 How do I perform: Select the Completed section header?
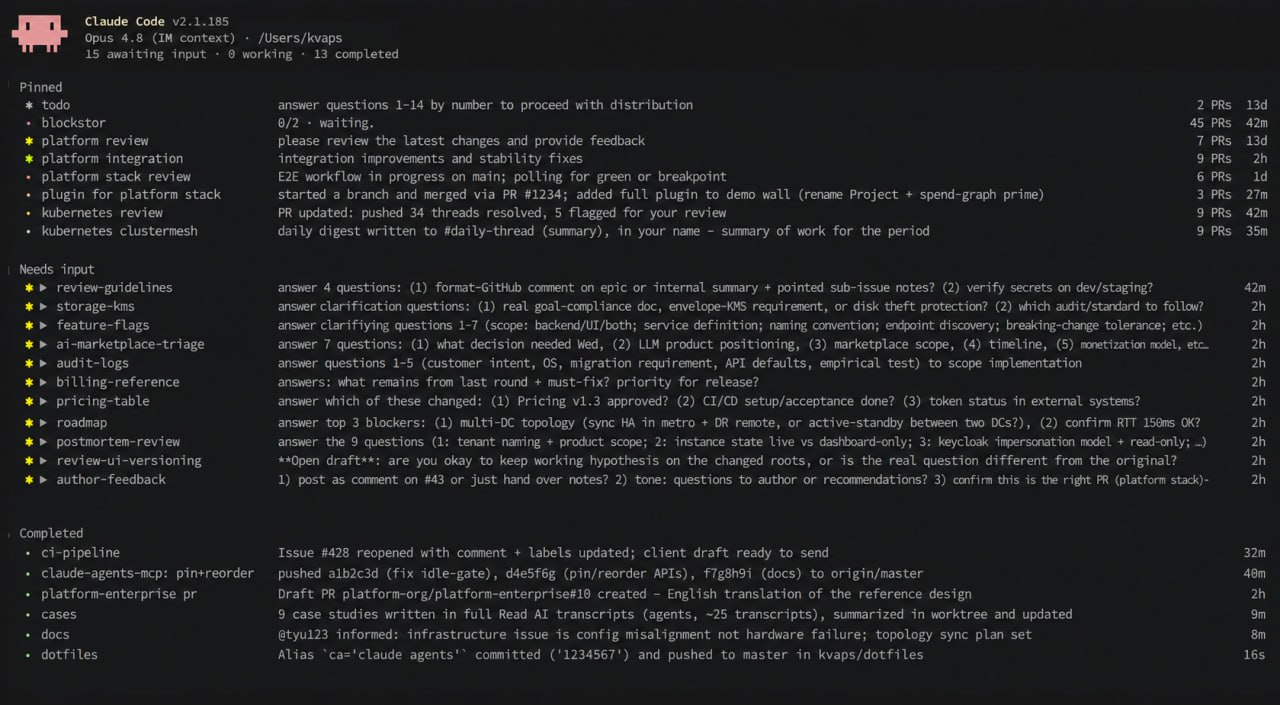[x=51, y=534]
